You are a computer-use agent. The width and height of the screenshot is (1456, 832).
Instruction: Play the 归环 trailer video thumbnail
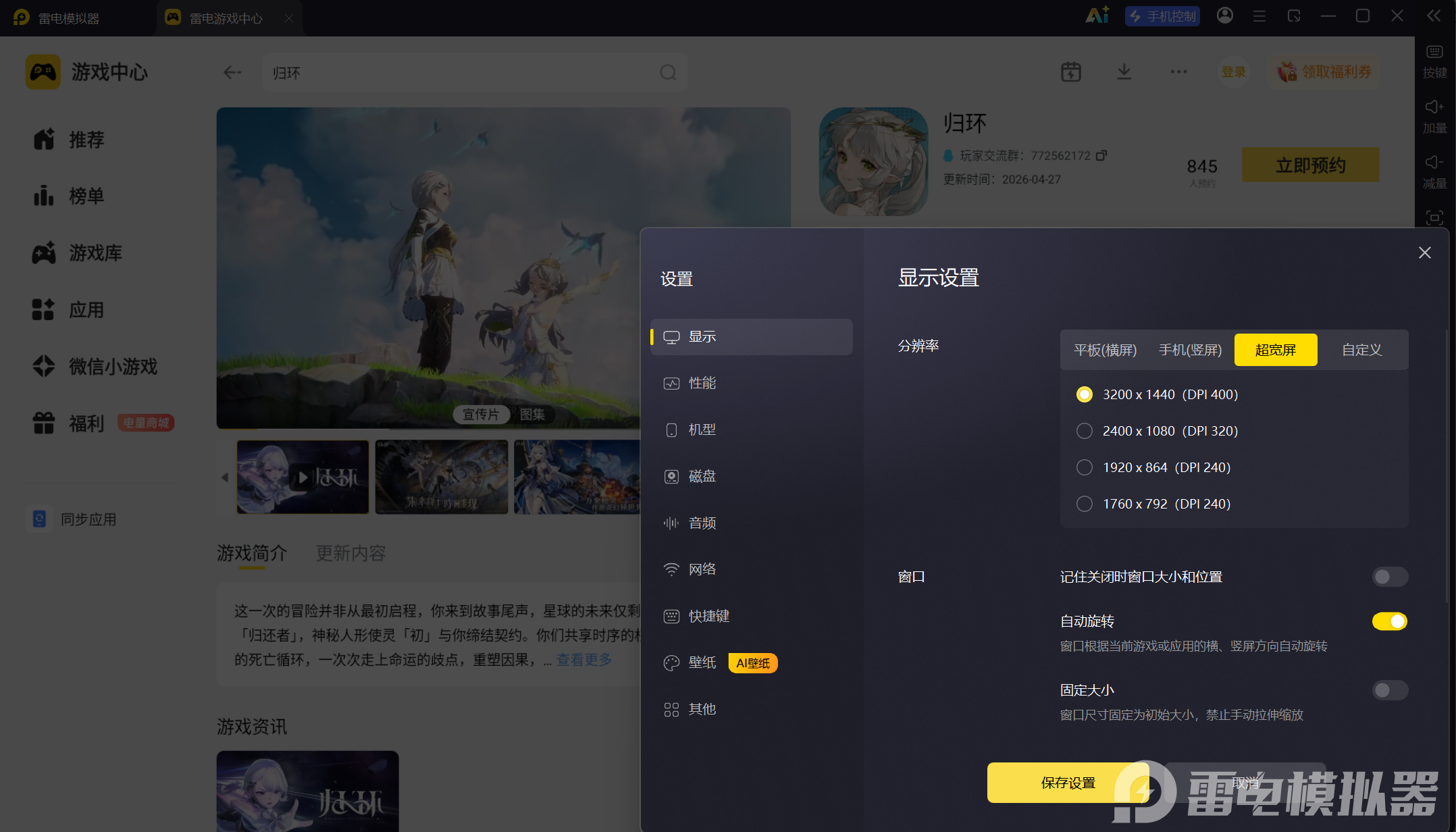pyautogui.click(x=303, y=477)
